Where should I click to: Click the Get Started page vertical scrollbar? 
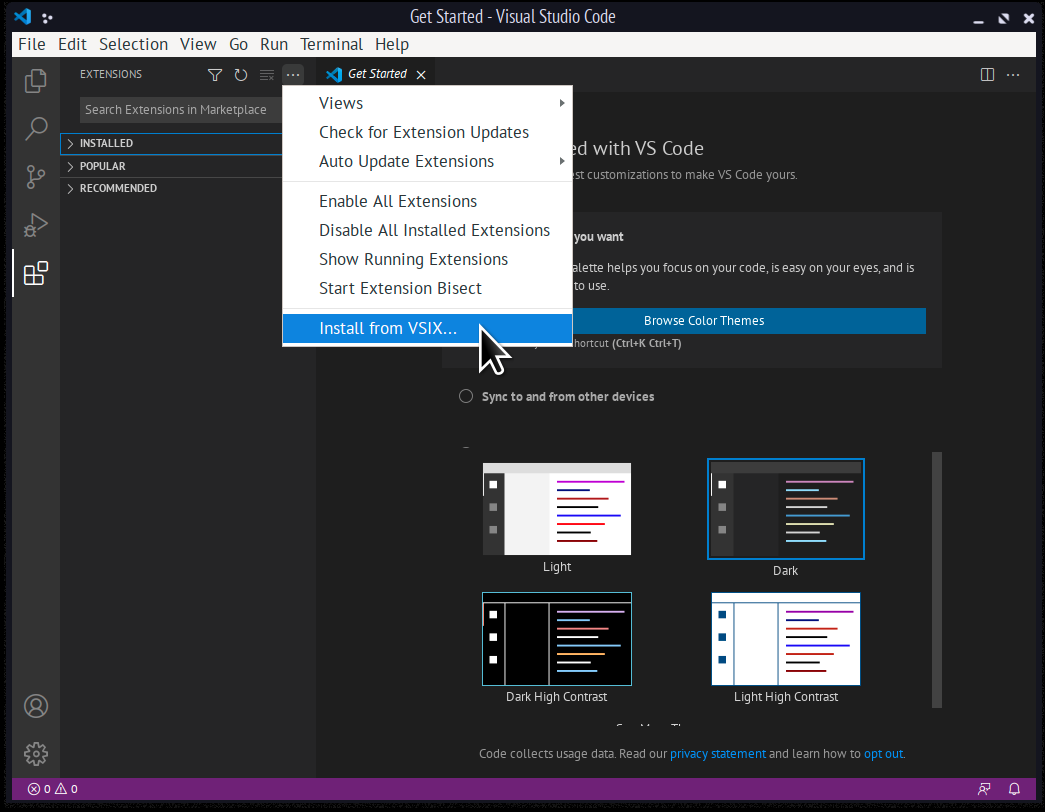(936, 580)
